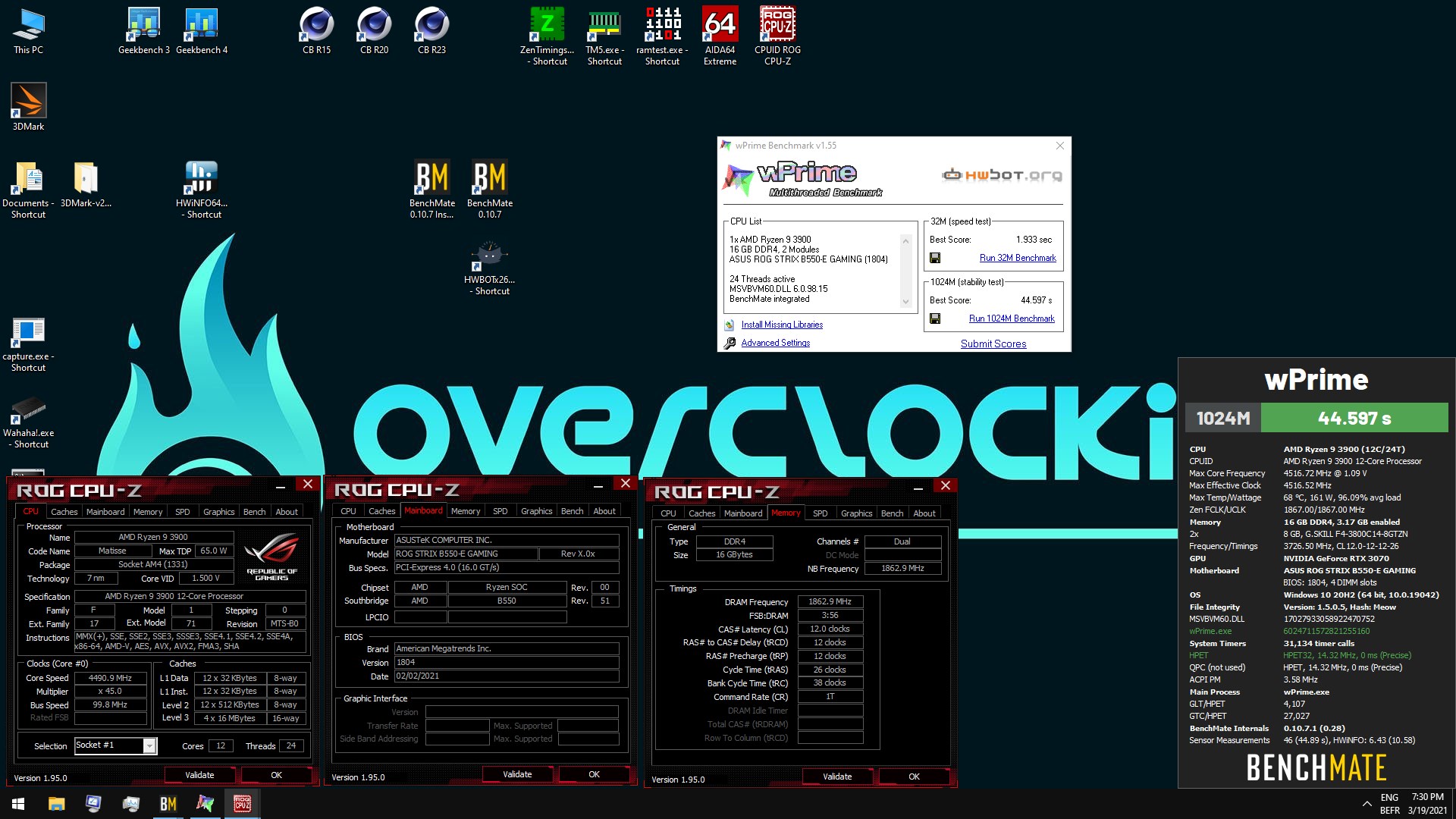The height and width of the screenshot is (819, 1456).
Task: Select the CPU tab in the Memory window
Action: [668, 513]
